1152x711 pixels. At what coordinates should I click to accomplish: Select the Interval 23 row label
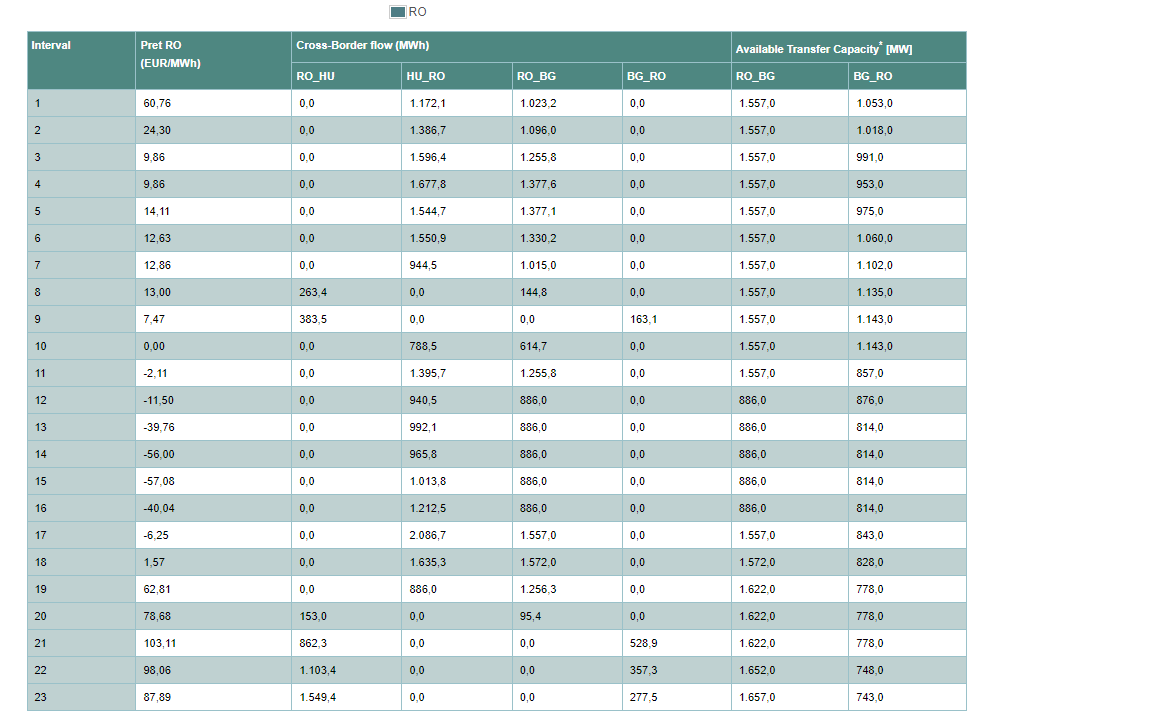[40, 697]
